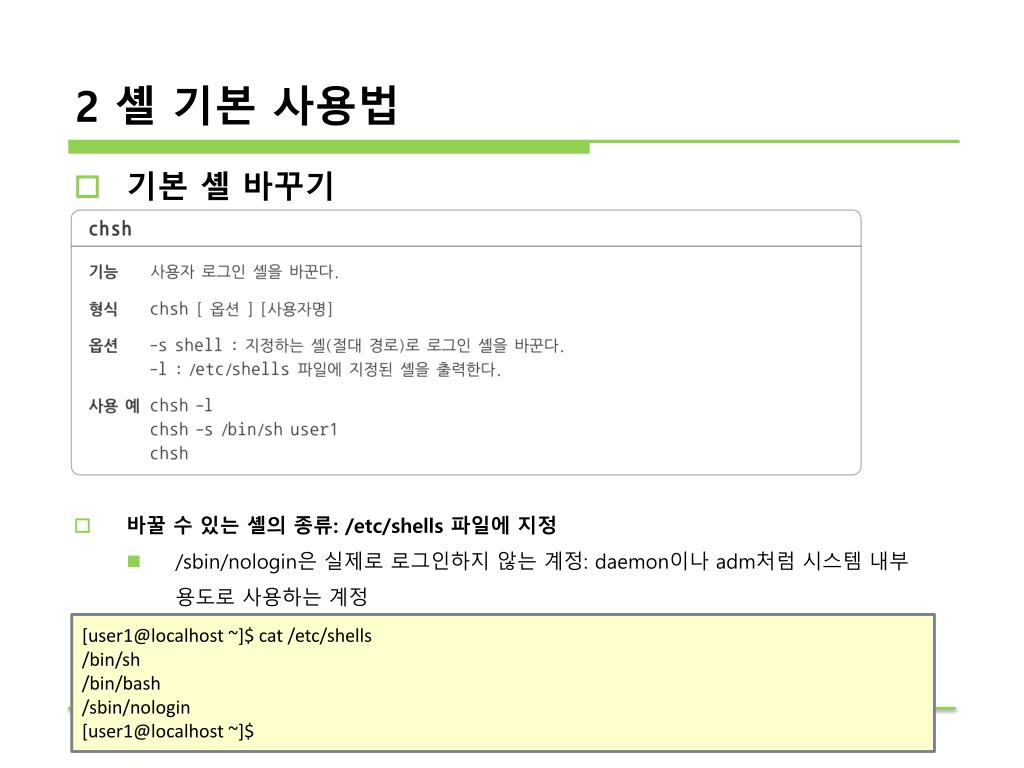
Task: Click the filled green bullet before '/sbin/nologin은'
Action: pos(134,562)
